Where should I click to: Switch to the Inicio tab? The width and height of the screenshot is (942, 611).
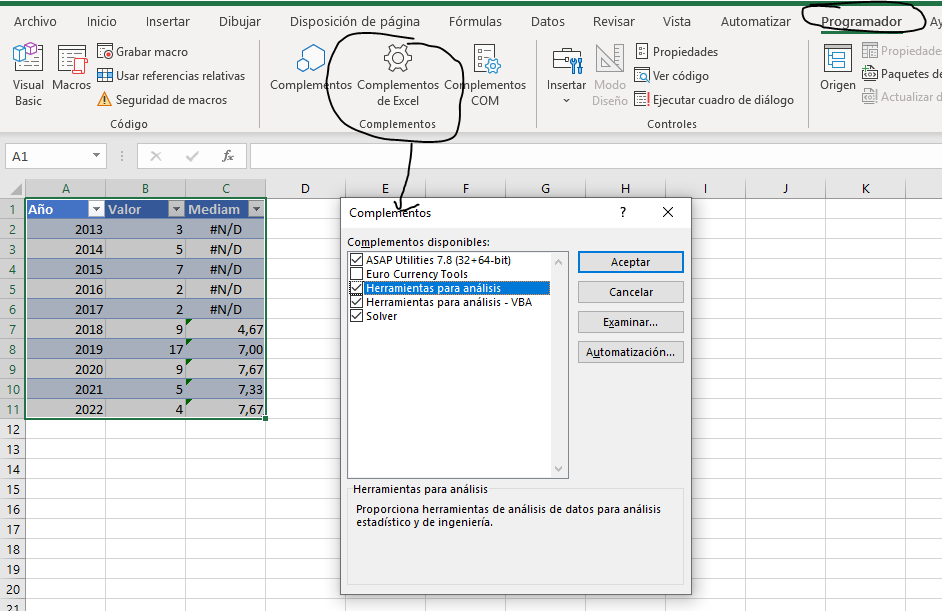[x=102, y=22]
